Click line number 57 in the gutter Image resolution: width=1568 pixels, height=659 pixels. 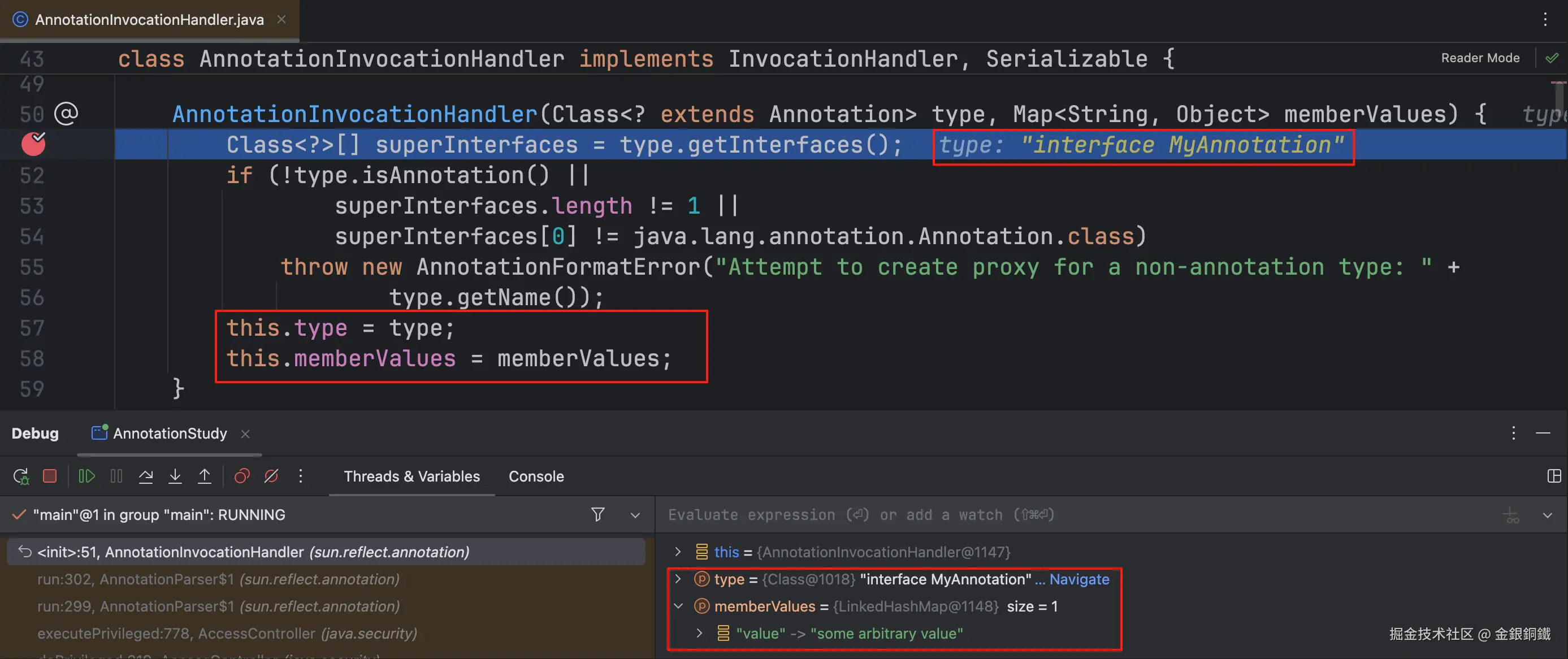click(32, 328)
